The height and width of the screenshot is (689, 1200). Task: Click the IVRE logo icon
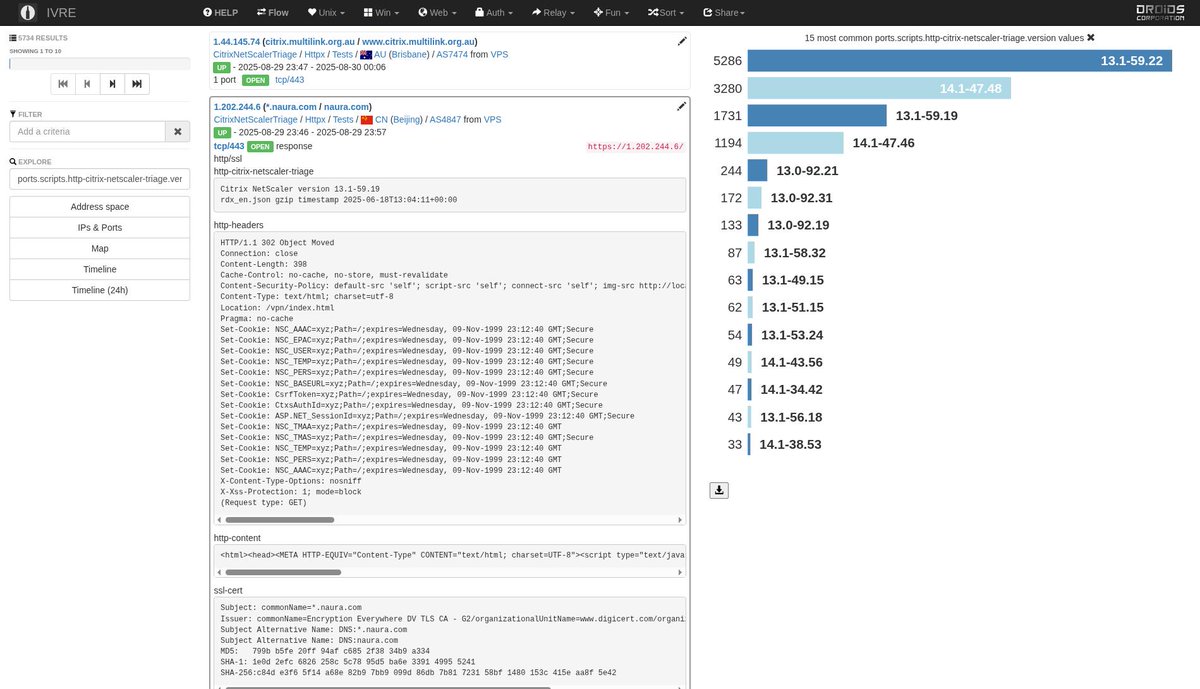(26, 13)
